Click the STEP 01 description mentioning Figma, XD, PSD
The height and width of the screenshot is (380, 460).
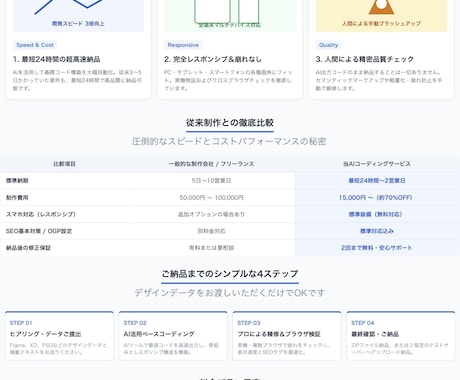point(58,348)
